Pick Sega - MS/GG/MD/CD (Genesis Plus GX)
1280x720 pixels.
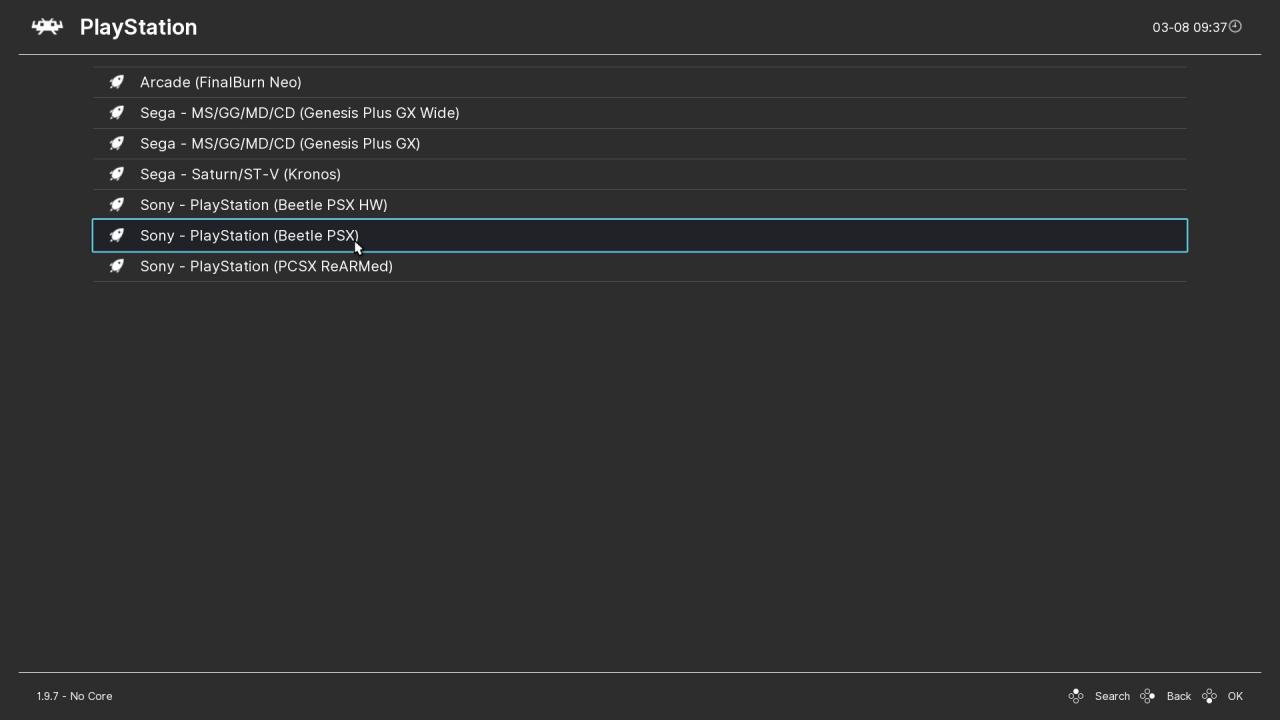point(640,144)
